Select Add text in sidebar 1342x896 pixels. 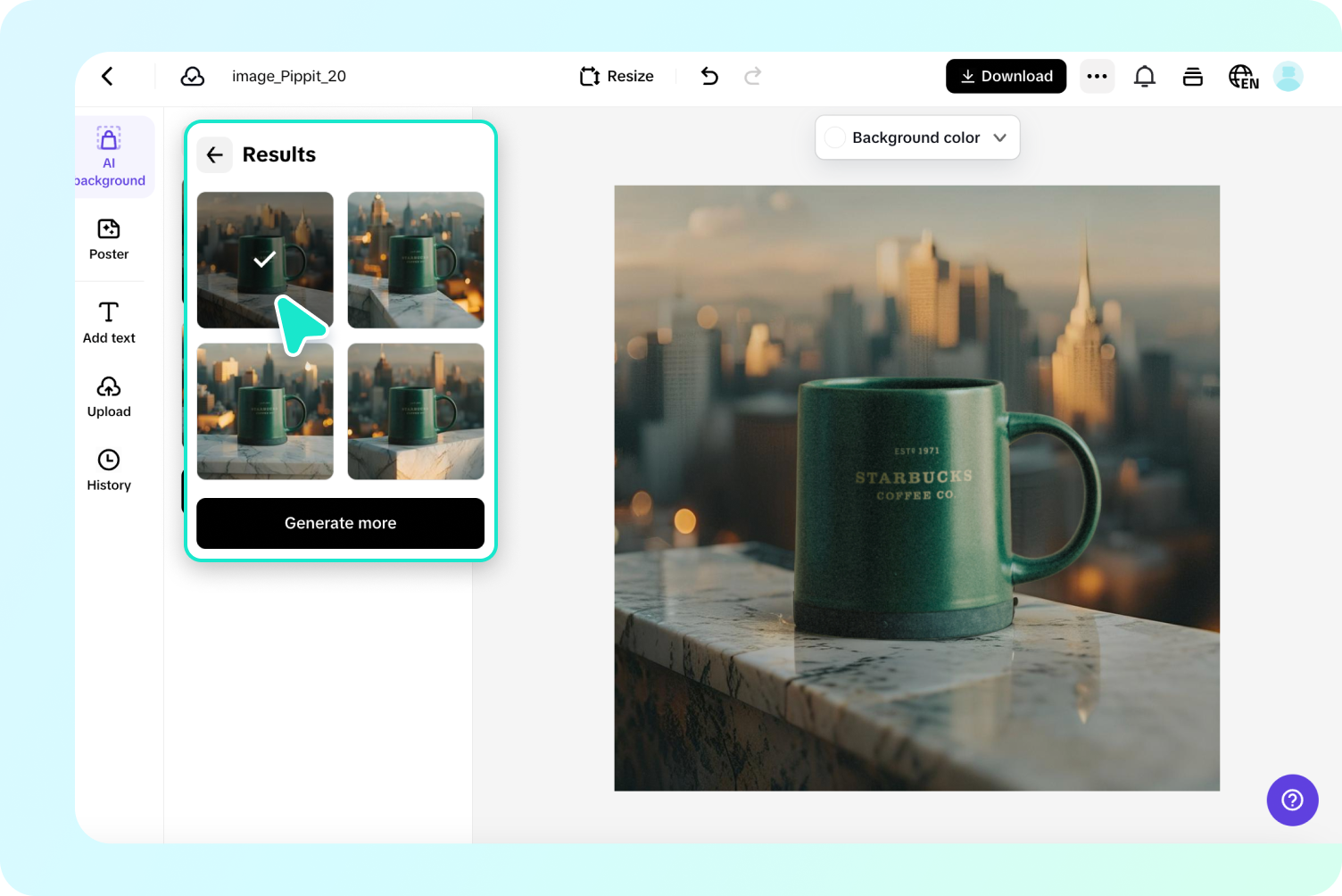pos(109,322)
